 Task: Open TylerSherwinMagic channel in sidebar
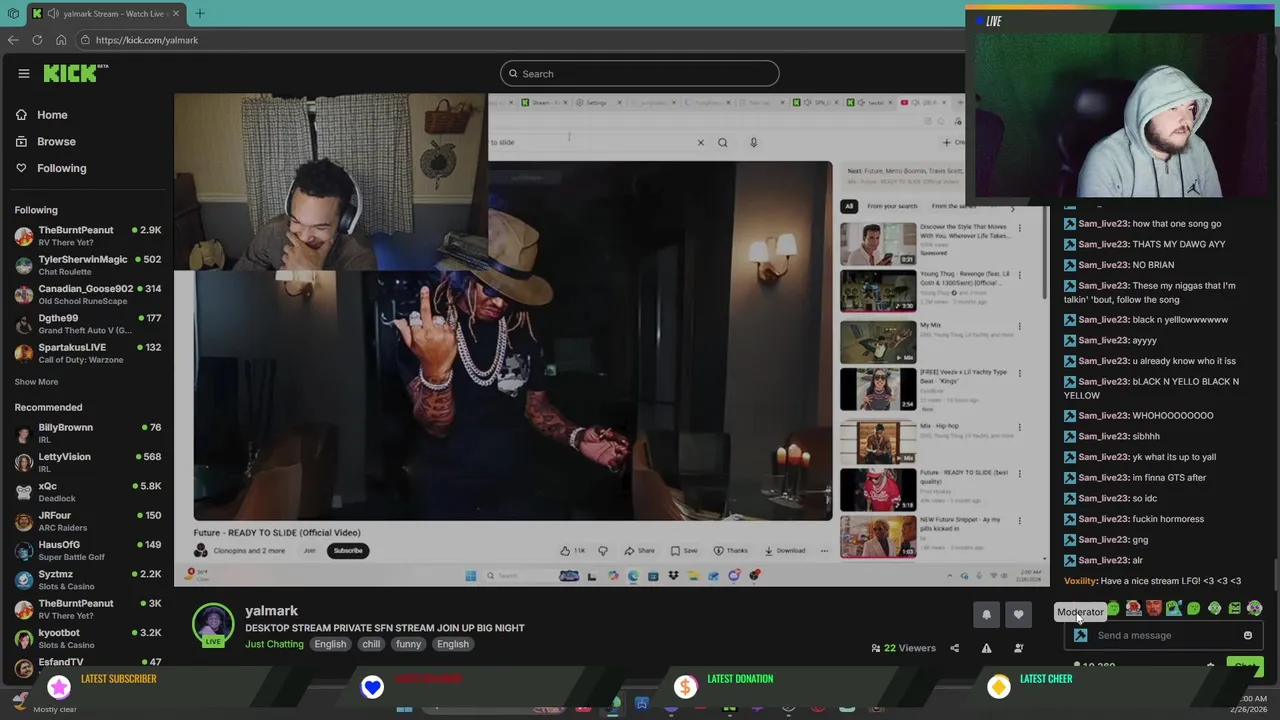point(88,265)
